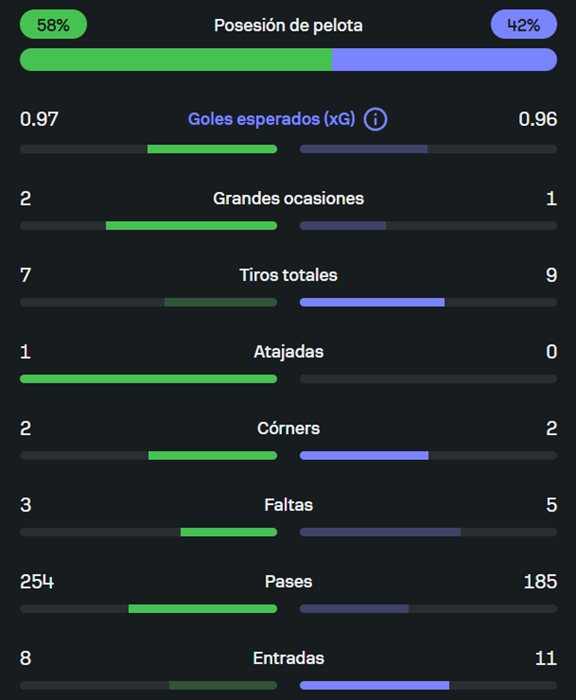Screen dimensions: 576x700
Task: Click the 254 passes value
Action: pyautogui.click(x=37, y=582)
